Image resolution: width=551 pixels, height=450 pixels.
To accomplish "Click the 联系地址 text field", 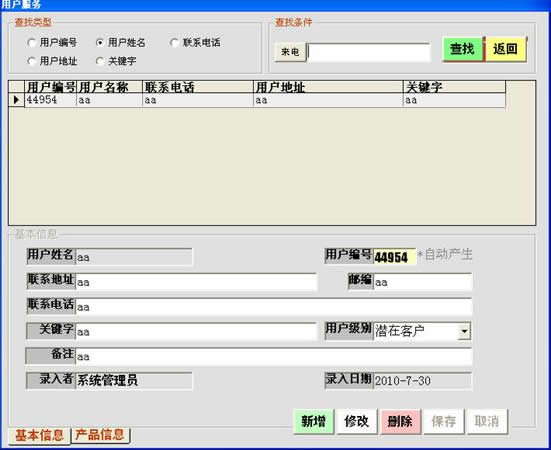I will 196,282.
